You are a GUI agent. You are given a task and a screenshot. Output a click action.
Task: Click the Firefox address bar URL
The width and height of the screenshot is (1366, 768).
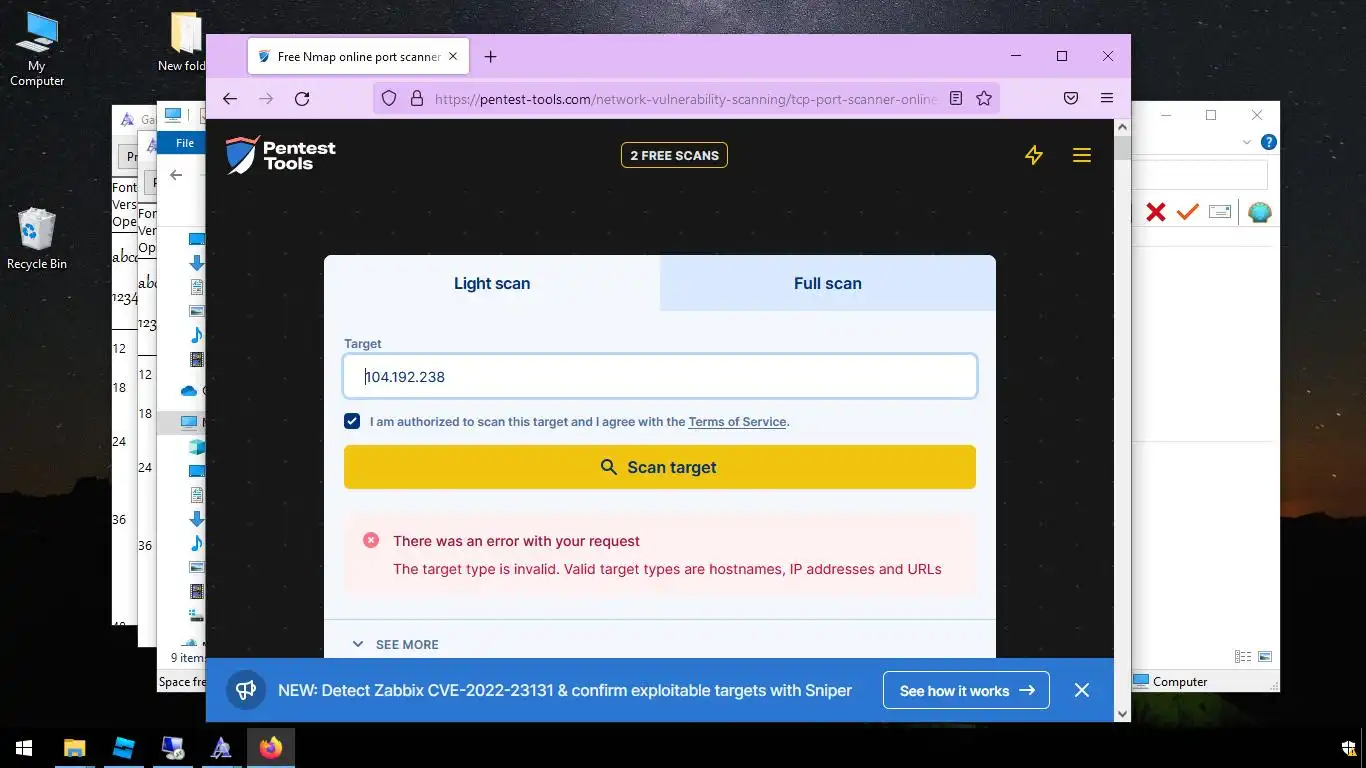(685, 98)
